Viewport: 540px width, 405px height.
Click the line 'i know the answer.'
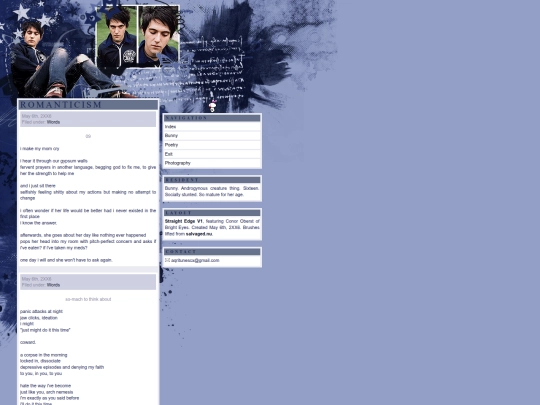(x=39, y=223)
